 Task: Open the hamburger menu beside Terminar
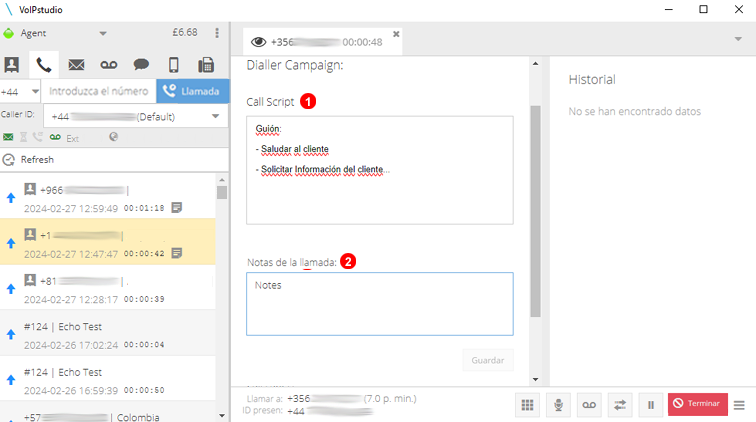(739, 405)
